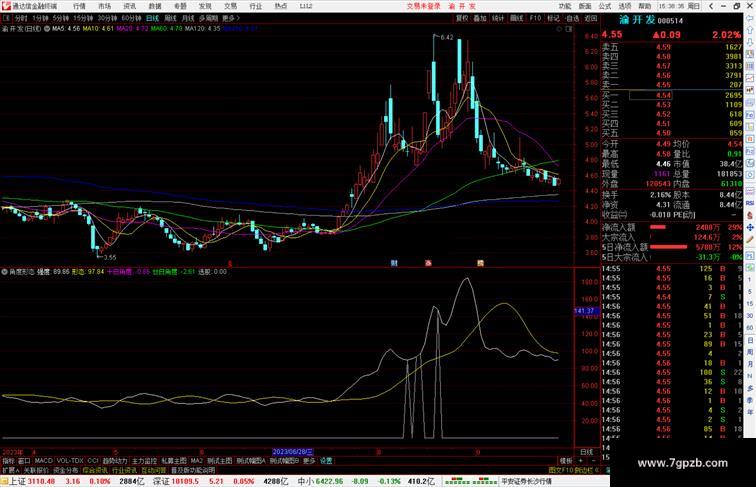Image resolution: width=756 pixels, height=487 pixels.
Task: Click the 深证 index in status bar
Action: point(161,481)
